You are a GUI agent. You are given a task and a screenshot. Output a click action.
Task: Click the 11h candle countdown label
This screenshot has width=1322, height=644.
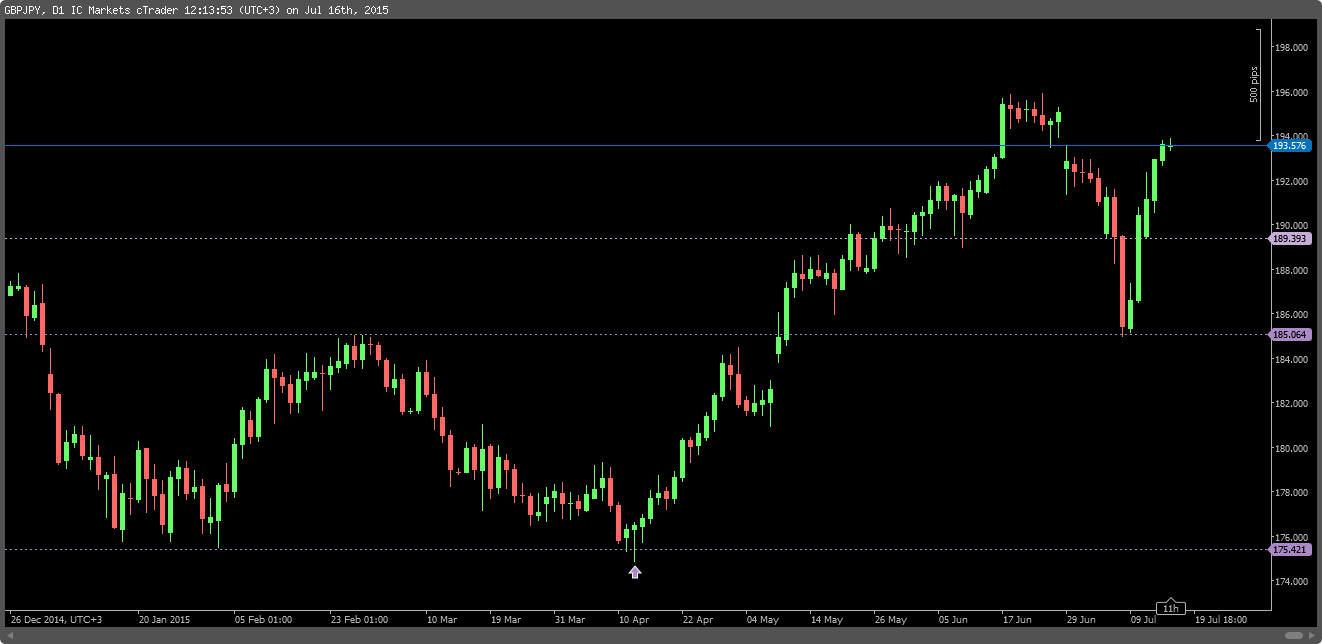coord(1171,607)
